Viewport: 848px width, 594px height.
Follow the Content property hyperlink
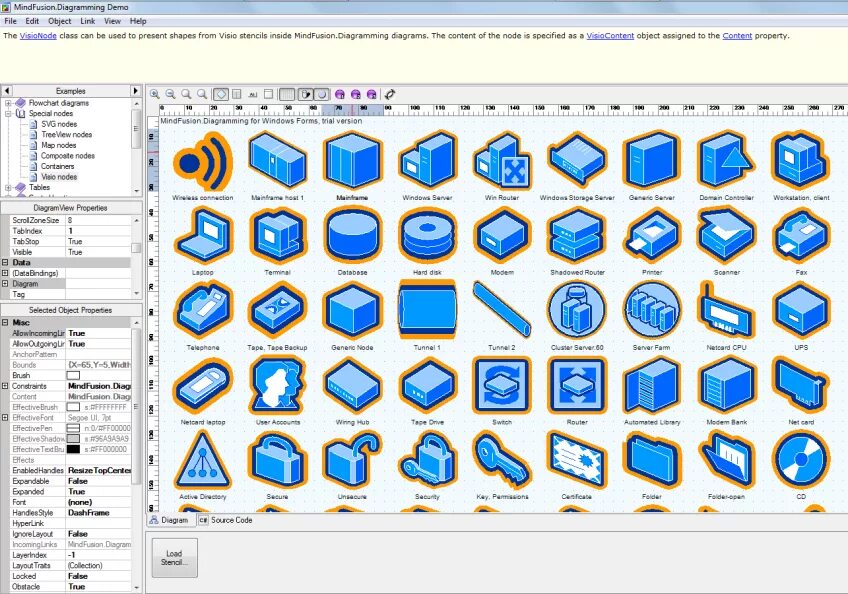[737, 36]
